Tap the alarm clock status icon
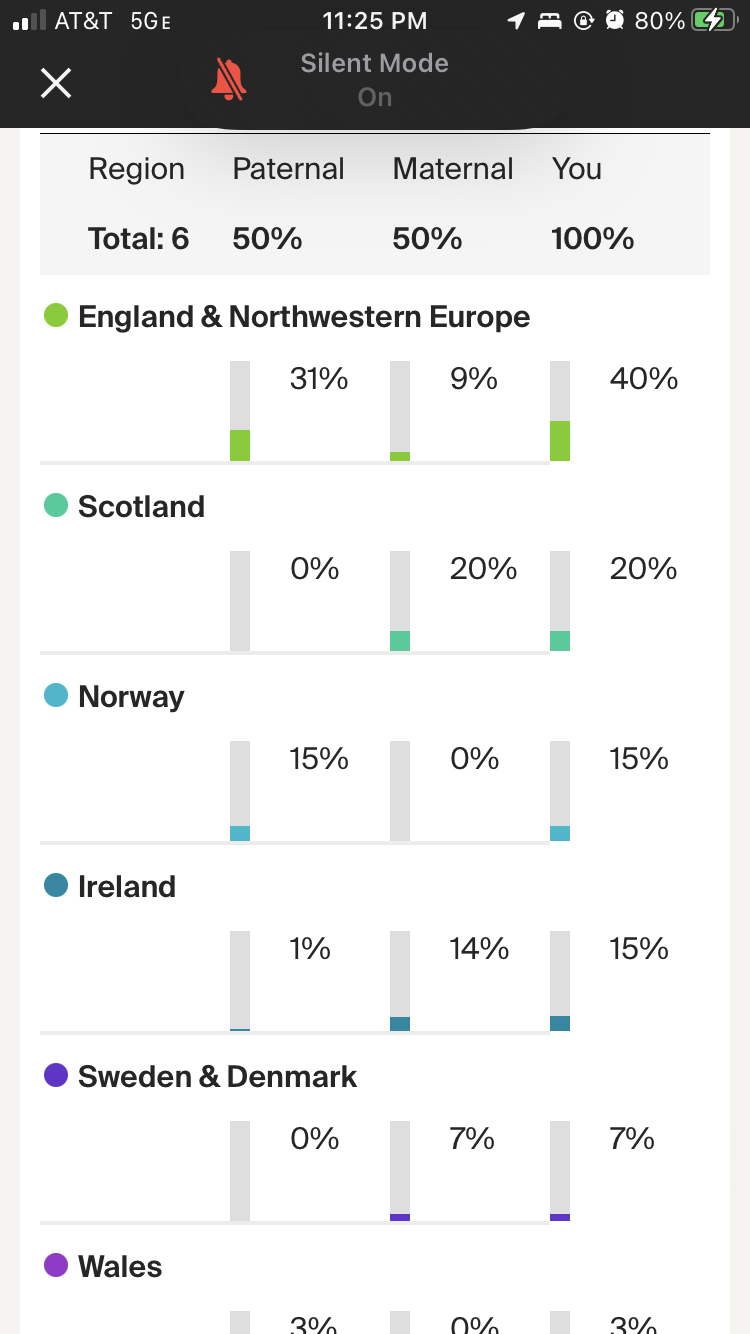This screenshot has height=1334, width=750. [x=615, y=21]
